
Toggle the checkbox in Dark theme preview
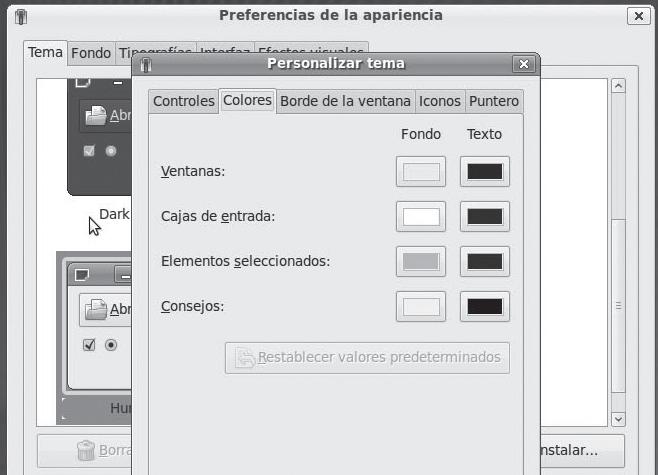tap(89, 151)
